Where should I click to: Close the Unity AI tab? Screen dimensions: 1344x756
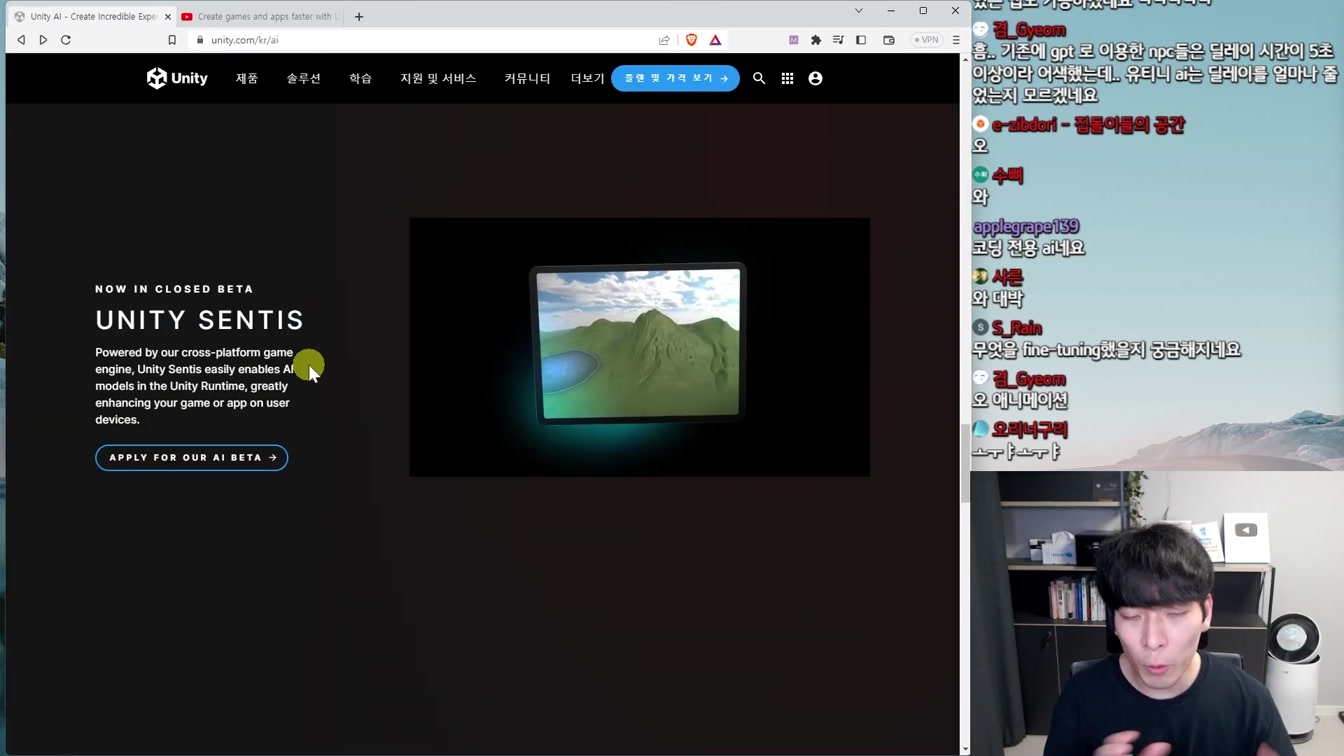point(167,16)
